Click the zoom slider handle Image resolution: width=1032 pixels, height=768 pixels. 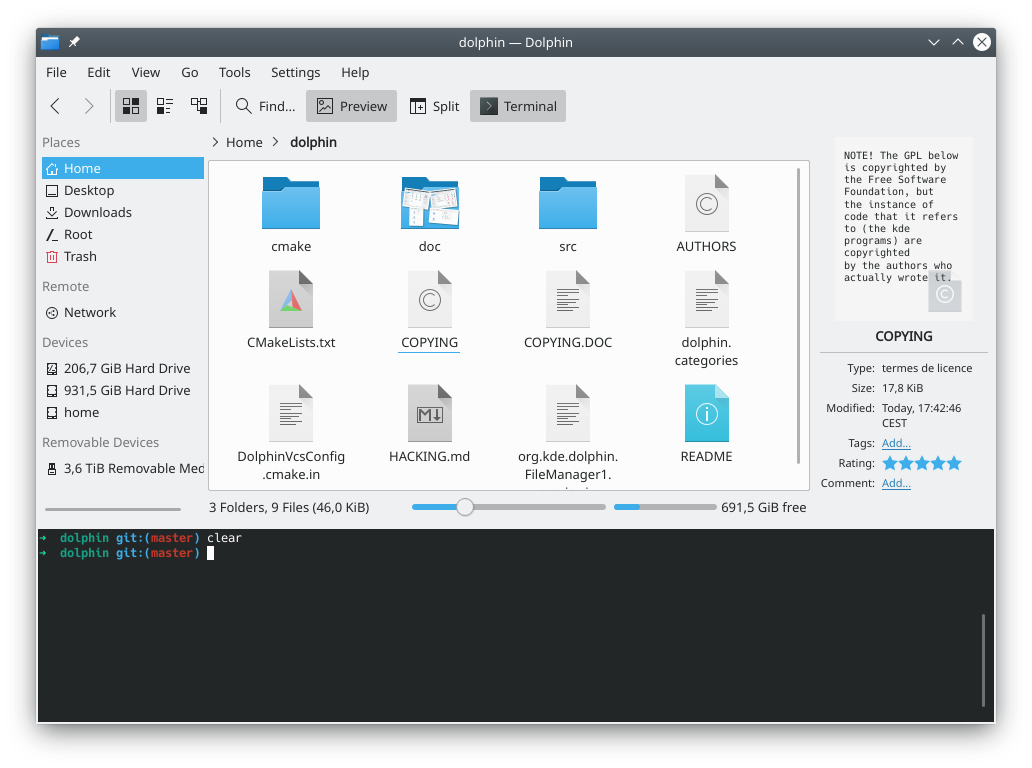(465, 507)
